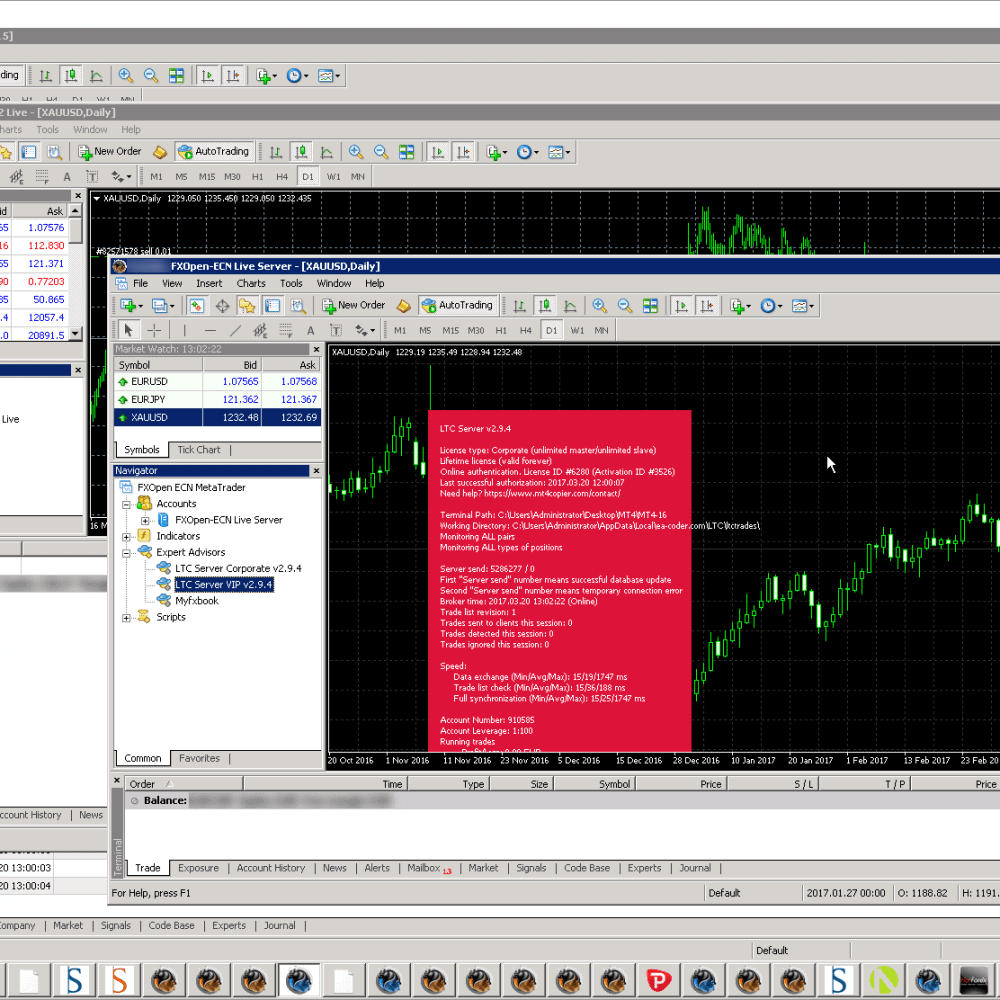Pick the Vertical Line tool in FXOpen-ECN window
This screenshot has height=1000, width=1000.
point(184,330)
